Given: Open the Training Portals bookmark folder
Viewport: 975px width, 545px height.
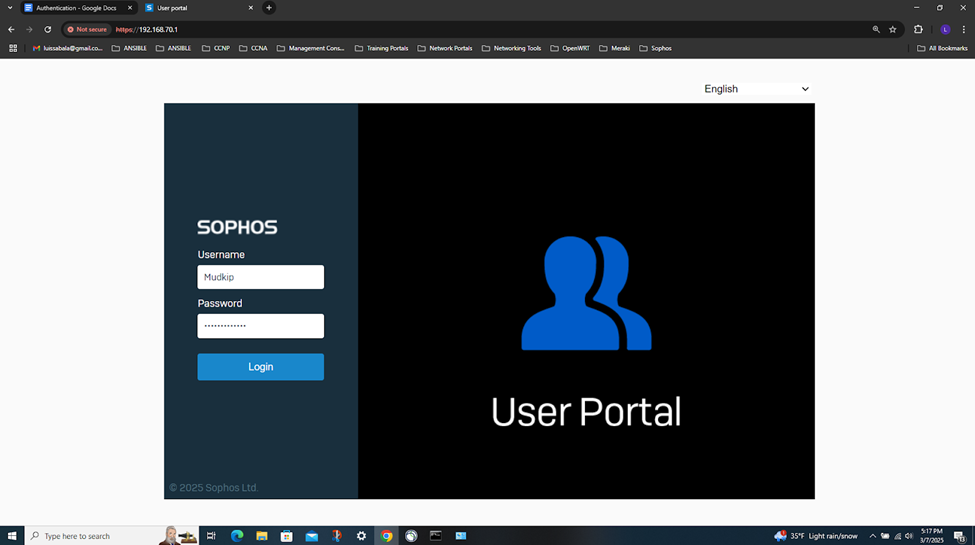Looking at the screenshot, I should [x=381, y=48].
